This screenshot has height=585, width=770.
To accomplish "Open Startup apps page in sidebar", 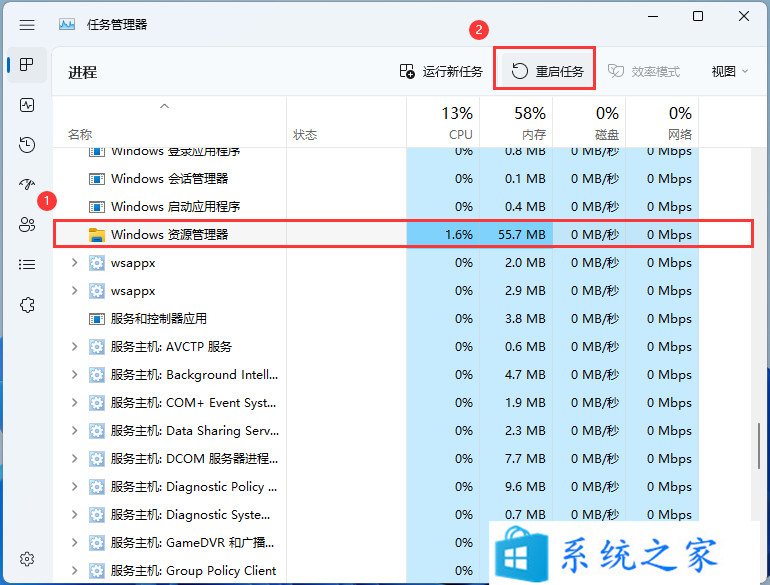I will [x=27, y=185].
